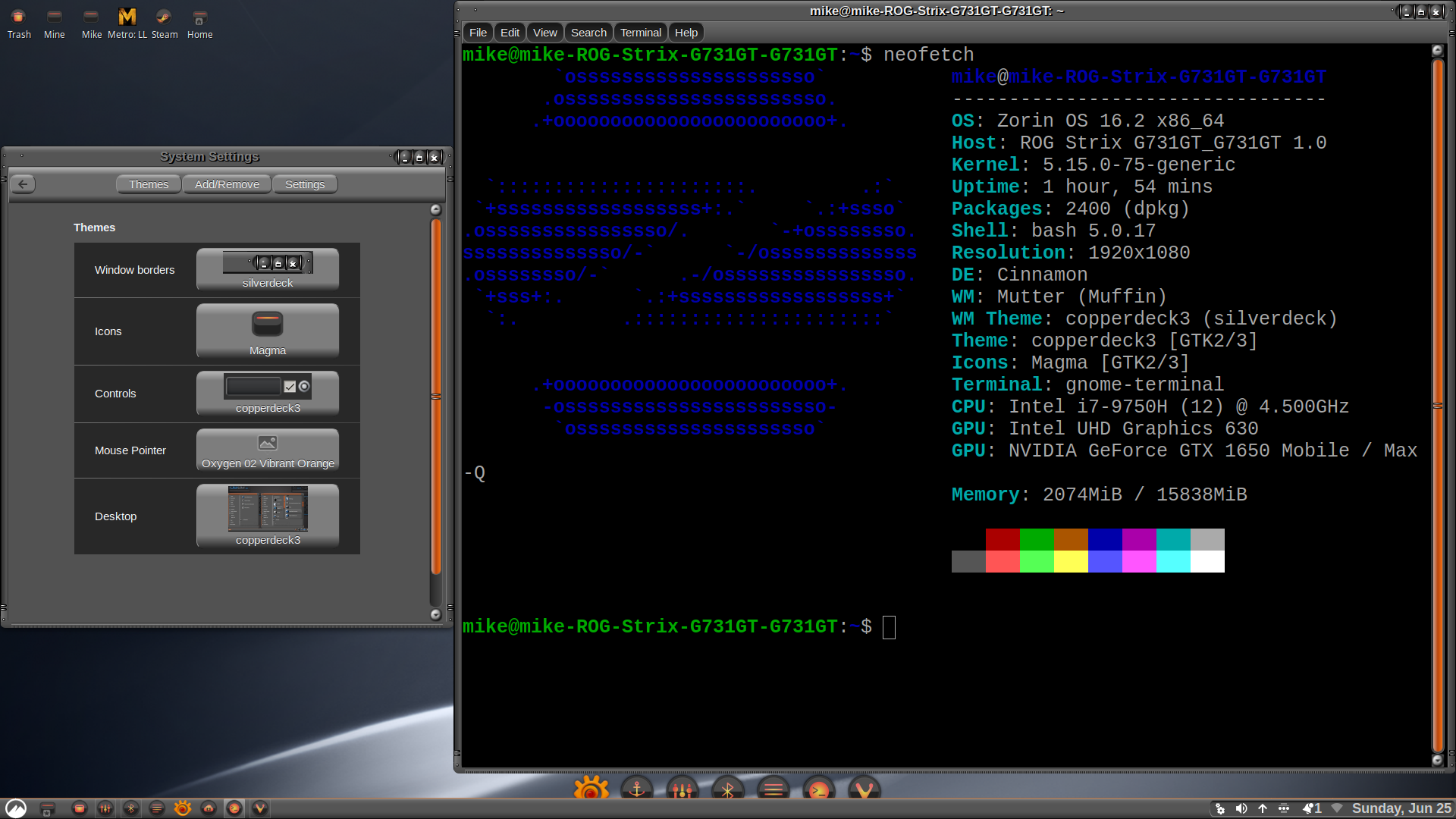1456x819 pixels.
Task: Open the lines text editor dock icon
Action: point(773,789)
